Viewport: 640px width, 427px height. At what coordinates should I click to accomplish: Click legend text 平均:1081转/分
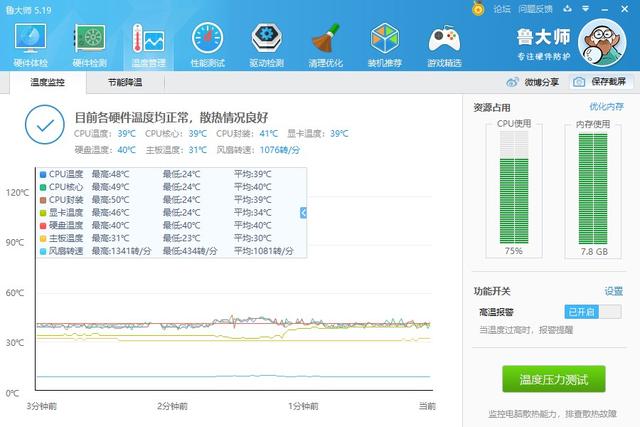click(264, 251)
